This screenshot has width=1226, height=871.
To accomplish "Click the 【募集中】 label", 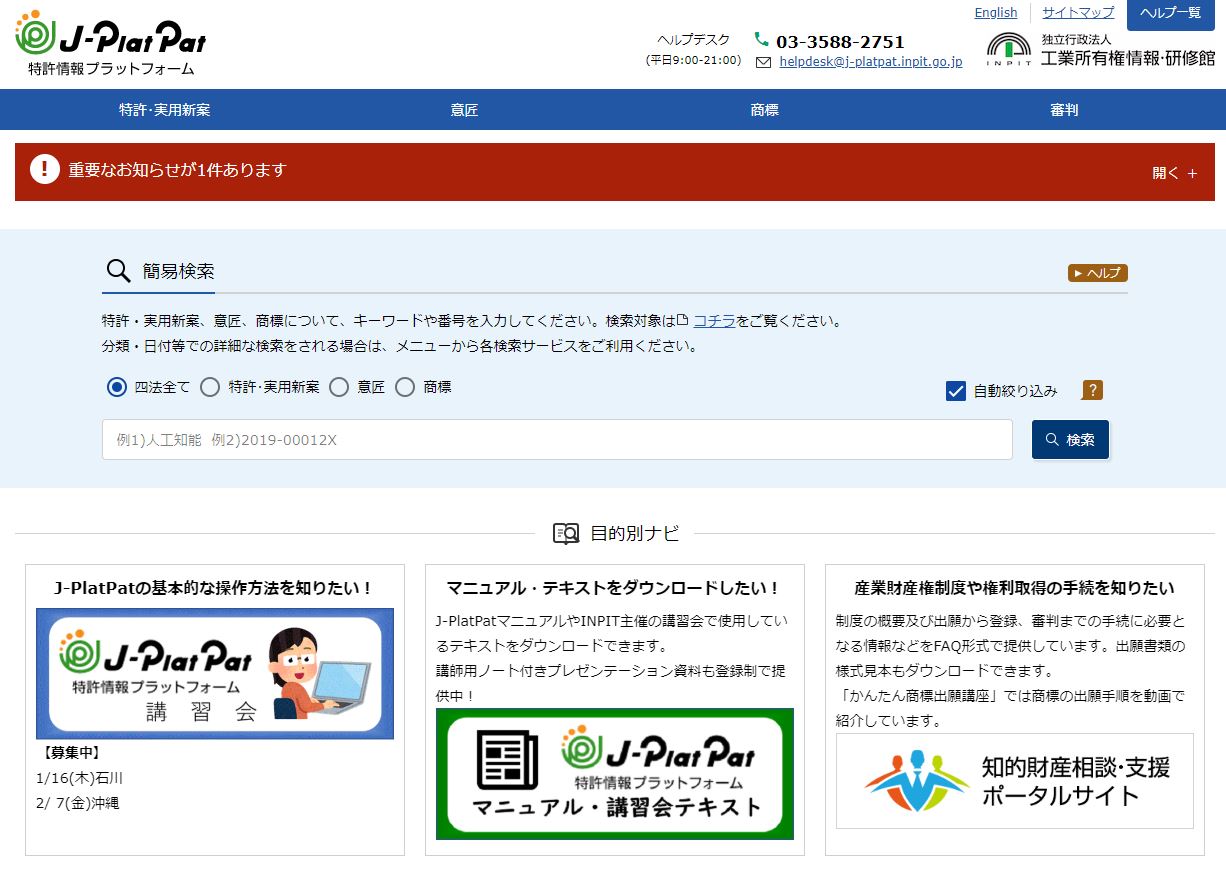I will tap(70, 753).
